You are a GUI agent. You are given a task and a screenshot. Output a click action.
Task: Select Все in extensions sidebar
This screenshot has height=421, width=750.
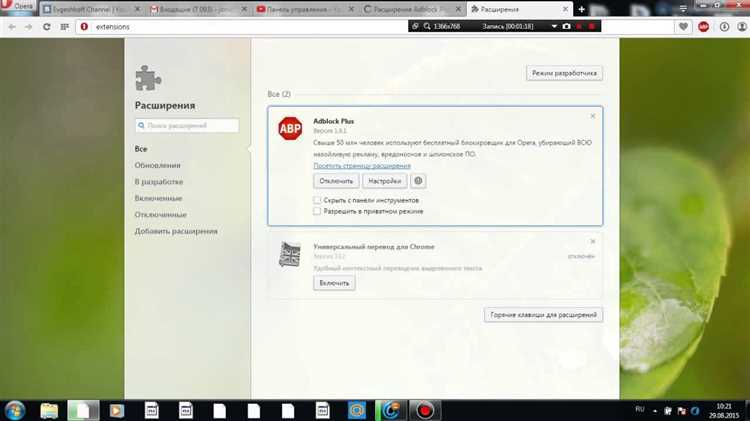[x=141, y=149]
